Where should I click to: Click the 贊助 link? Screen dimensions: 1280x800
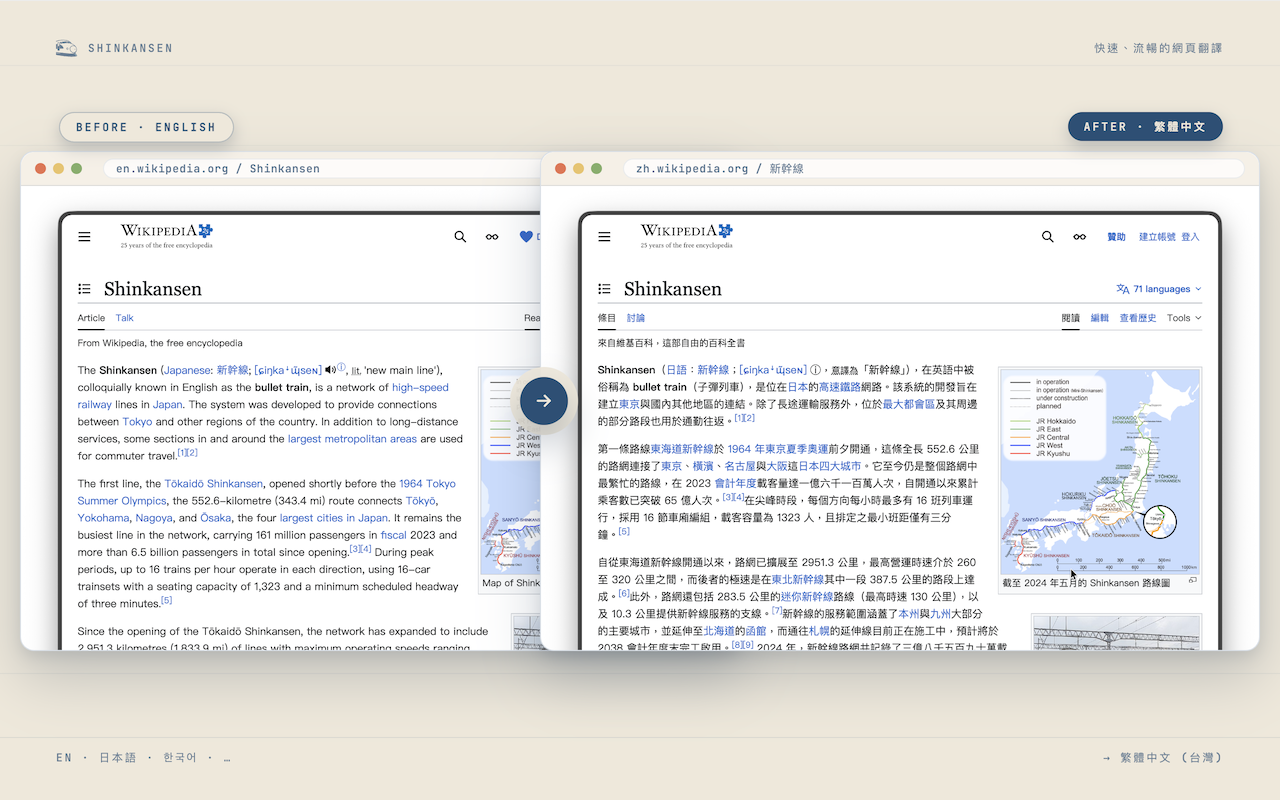coord(1116,237)
